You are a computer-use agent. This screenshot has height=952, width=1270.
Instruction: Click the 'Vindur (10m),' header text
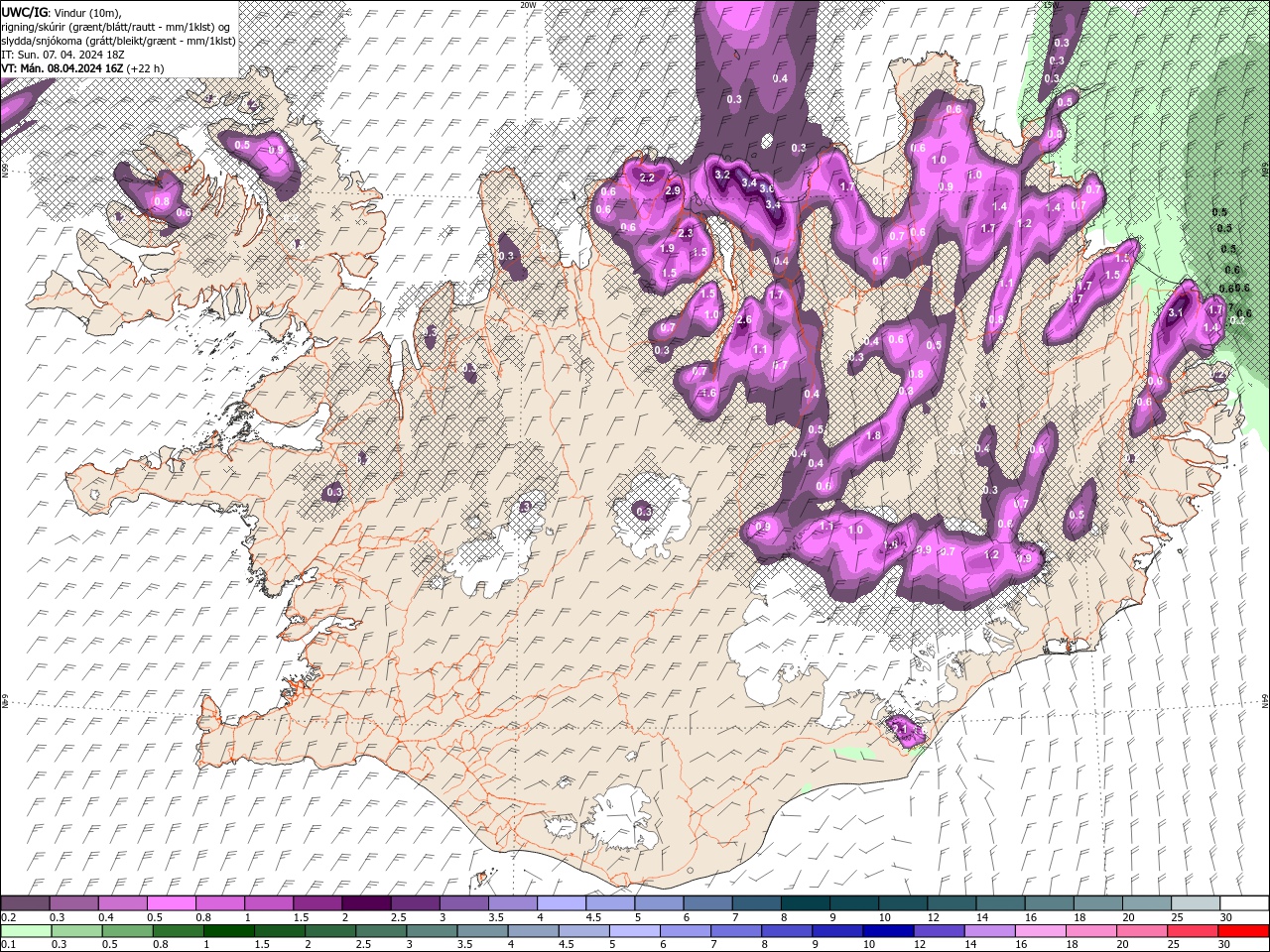tap(86, 12)
